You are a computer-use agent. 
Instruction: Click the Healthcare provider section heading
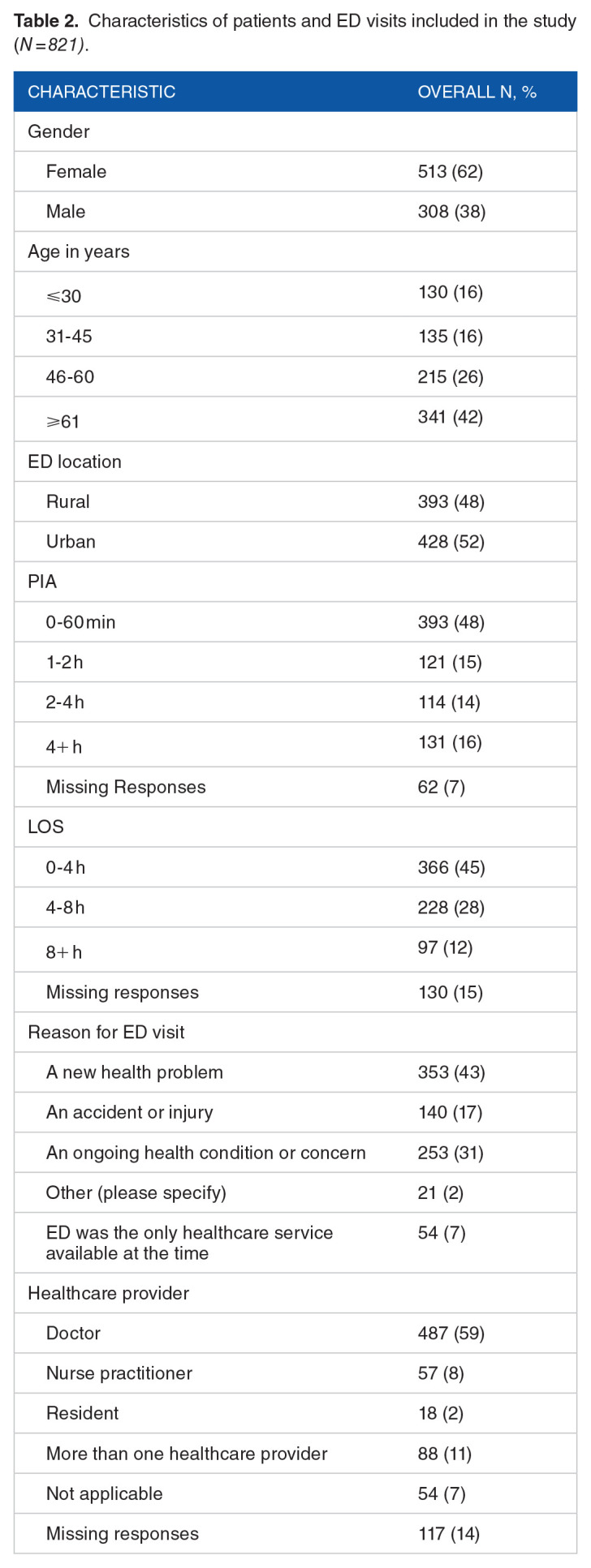[108, 1293]
